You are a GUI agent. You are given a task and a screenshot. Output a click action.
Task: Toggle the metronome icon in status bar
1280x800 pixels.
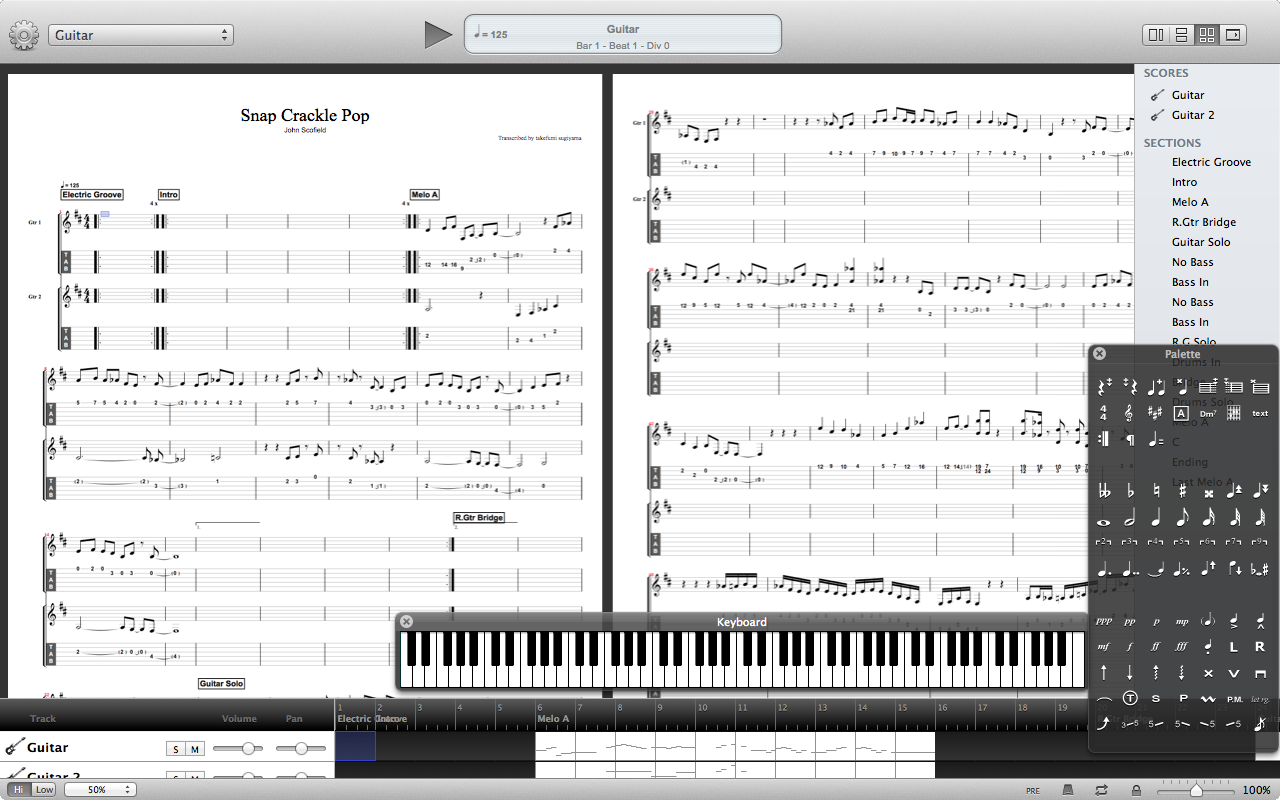1068,790
